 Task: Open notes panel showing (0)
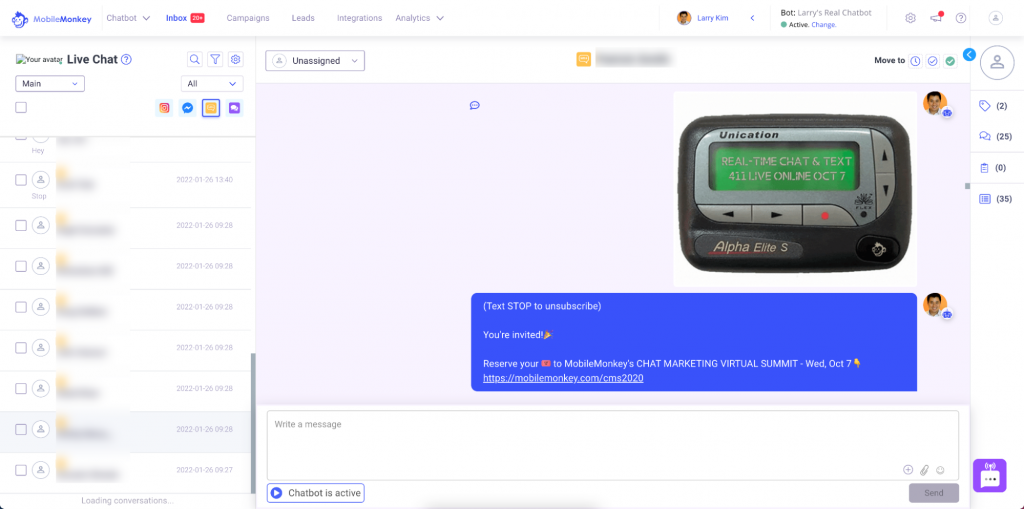[993, 168]
